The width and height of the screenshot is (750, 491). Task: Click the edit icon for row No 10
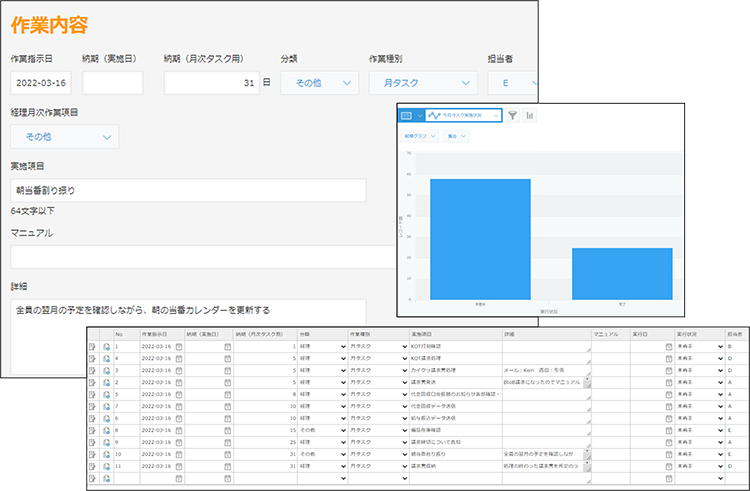click(93, 454)
